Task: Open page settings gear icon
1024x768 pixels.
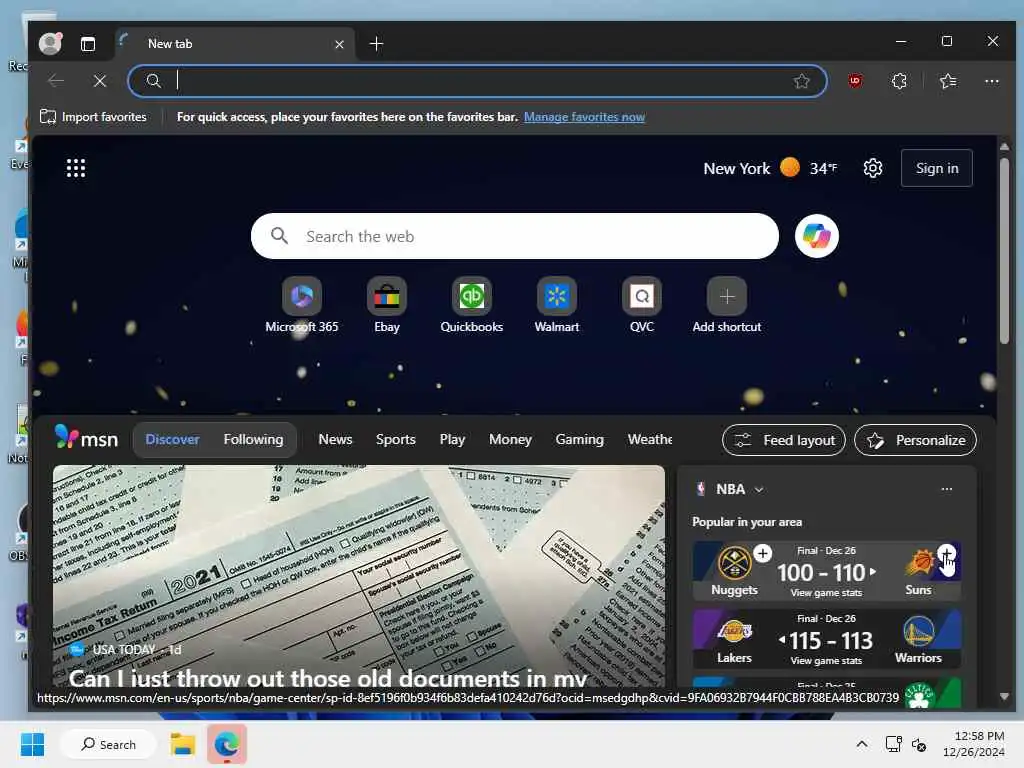Action: pyautogui.click(x=872, y=168)
